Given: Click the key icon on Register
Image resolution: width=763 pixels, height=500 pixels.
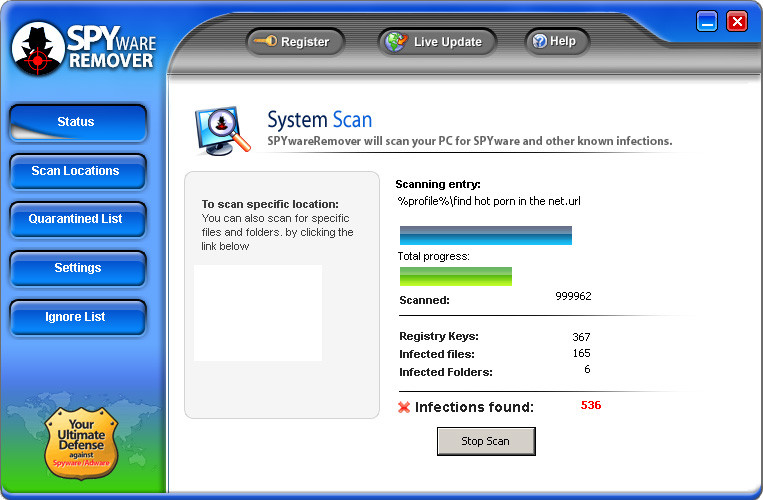Looking at the screenshot, I should [266, 41].
